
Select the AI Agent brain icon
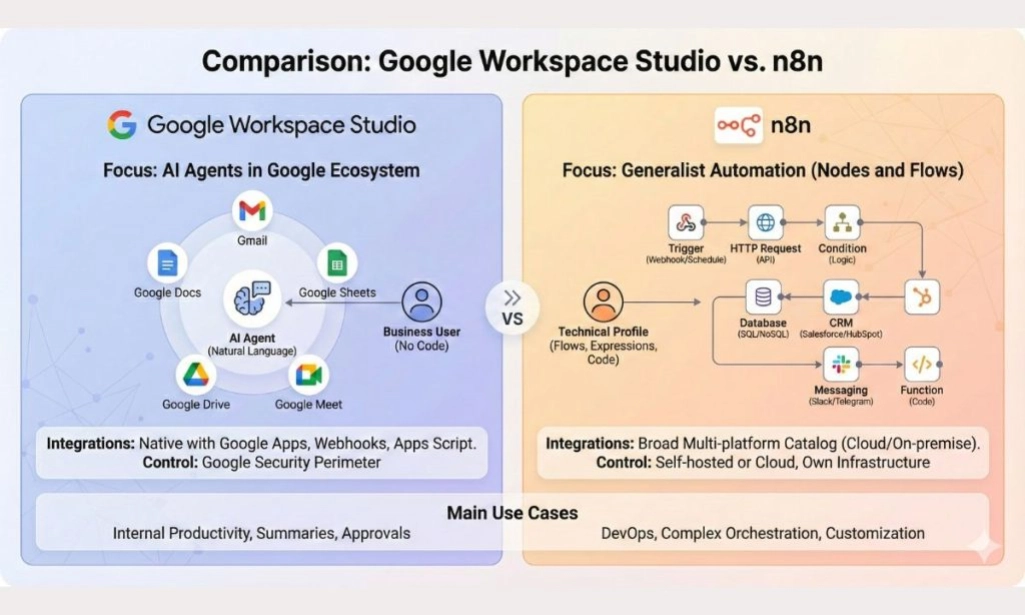252,299
